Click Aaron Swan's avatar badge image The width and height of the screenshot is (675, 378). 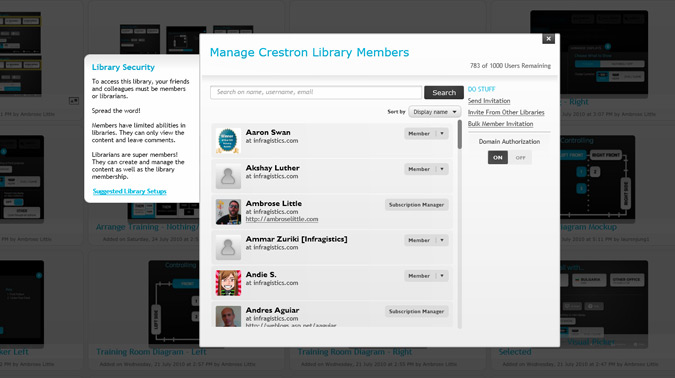[x=228, y=140]
